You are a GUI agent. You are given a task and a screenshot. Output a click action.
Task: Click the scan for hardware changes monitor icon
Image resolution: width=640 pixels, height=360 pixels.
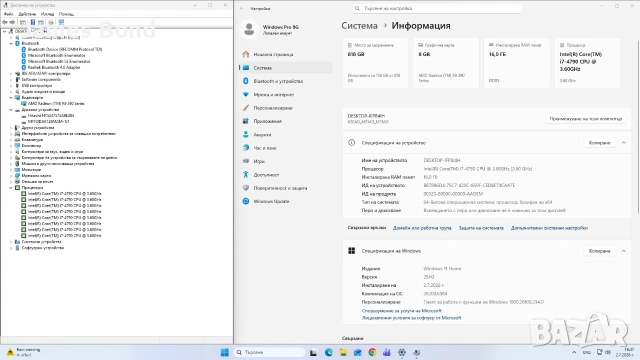61,22
